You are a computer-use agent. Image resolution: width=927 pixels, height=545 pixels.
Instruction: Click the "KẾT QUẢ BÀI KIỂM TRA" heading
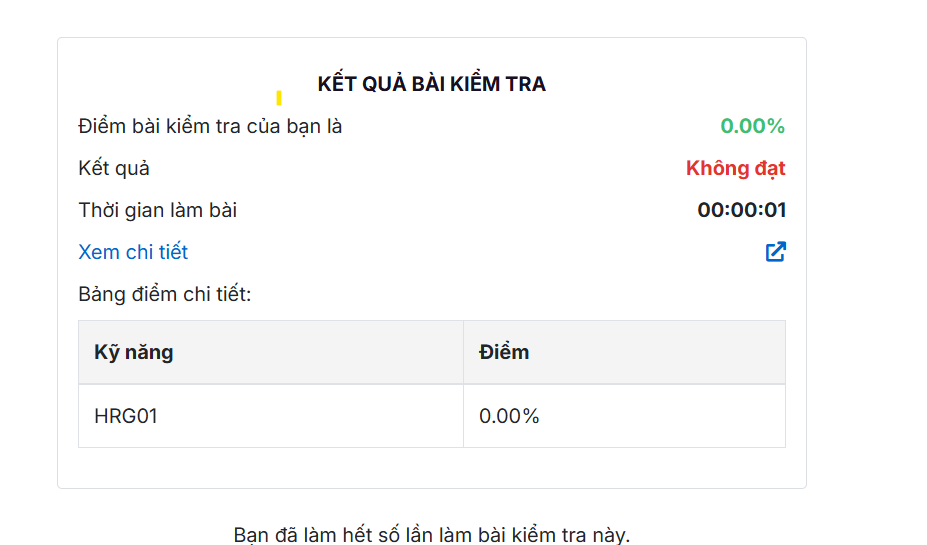431,84
